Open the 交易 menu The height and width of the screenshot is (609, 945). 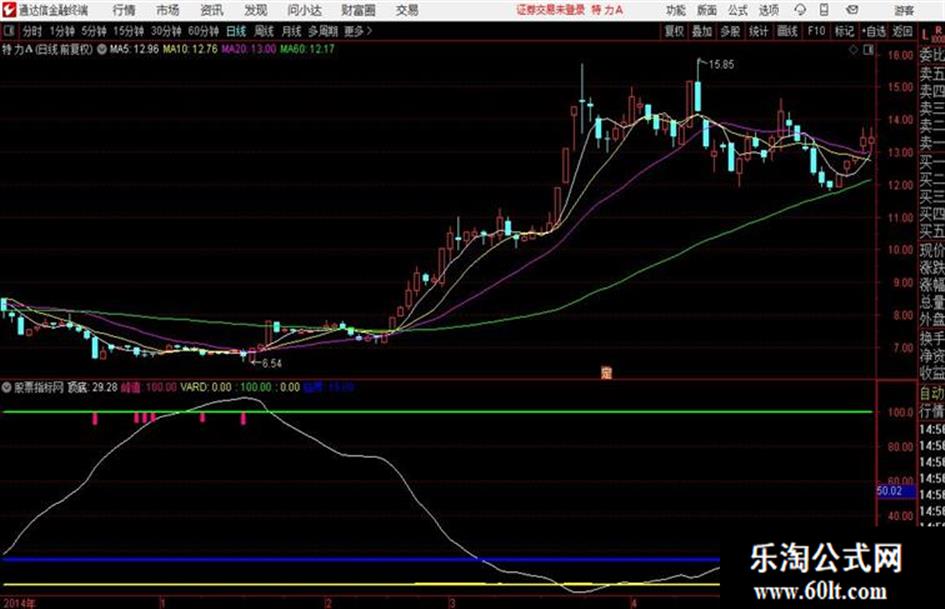[407, 10]
